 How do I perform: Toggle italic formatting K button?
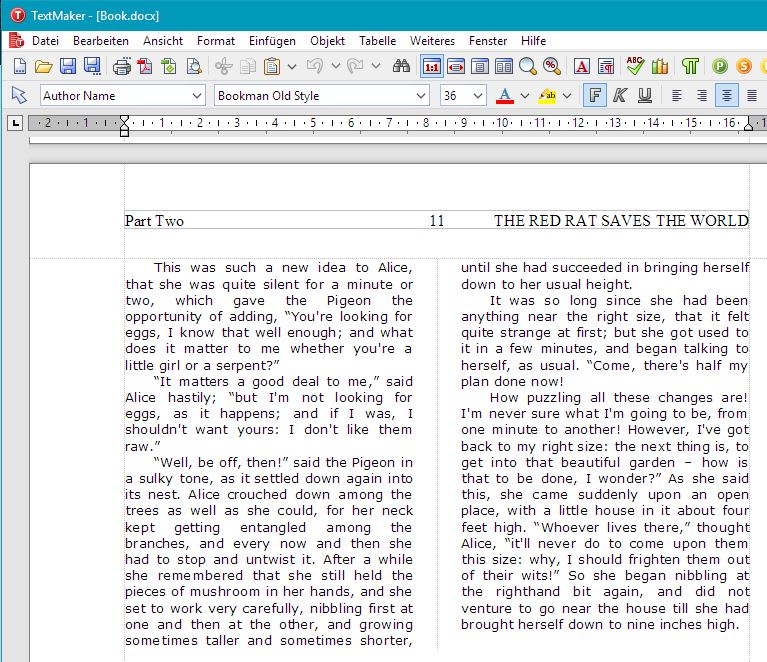tap(620, 95)
